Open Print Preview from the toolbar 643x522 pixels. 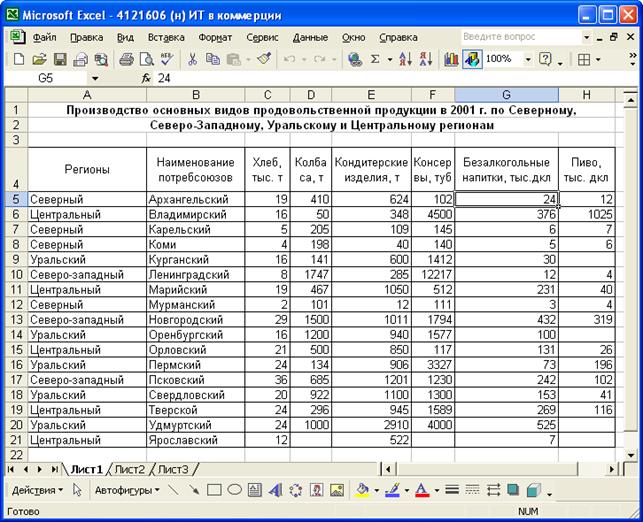click(146, 60)
